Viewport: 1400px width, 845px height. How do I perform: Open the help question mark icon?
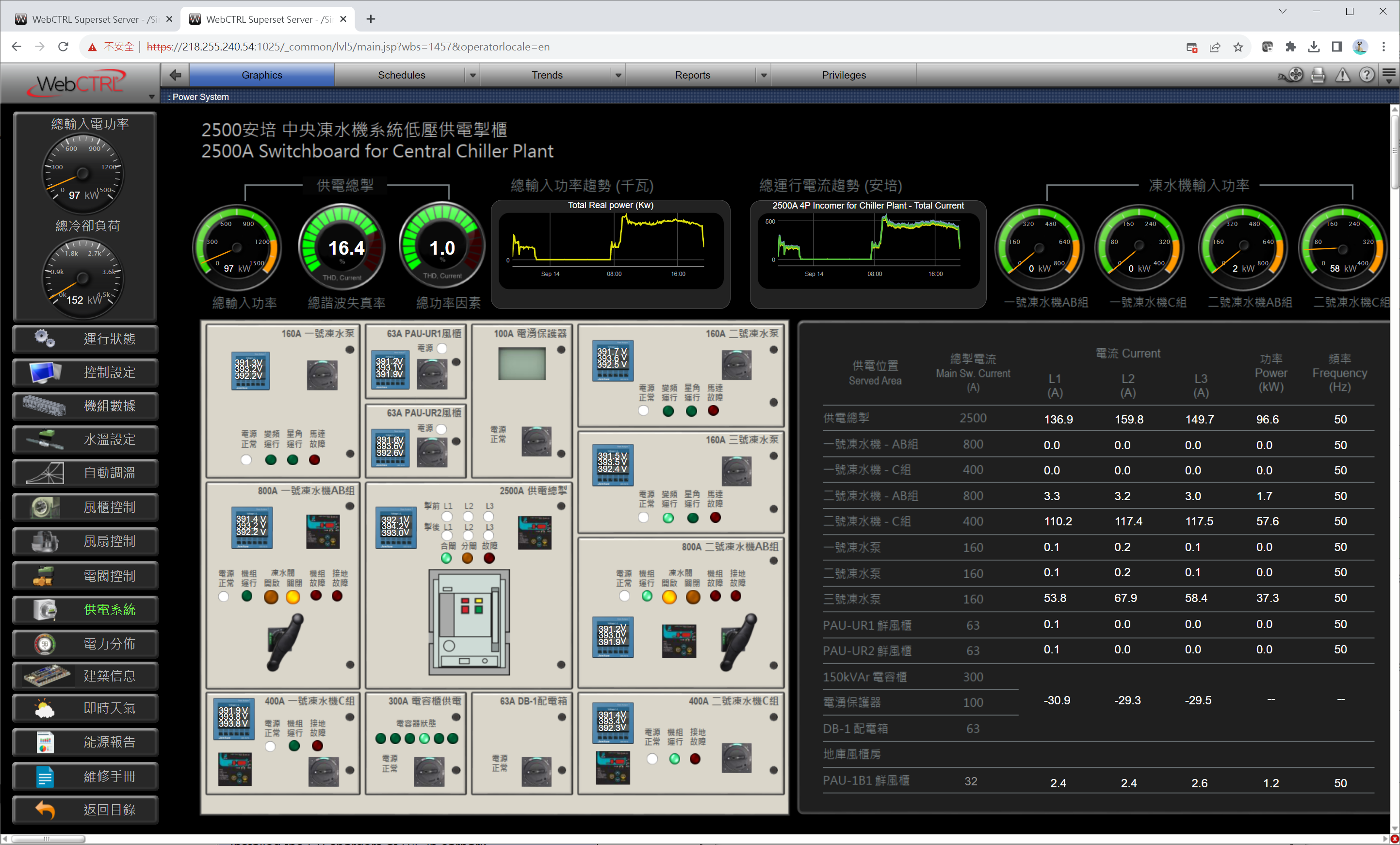pos(1367,74)
